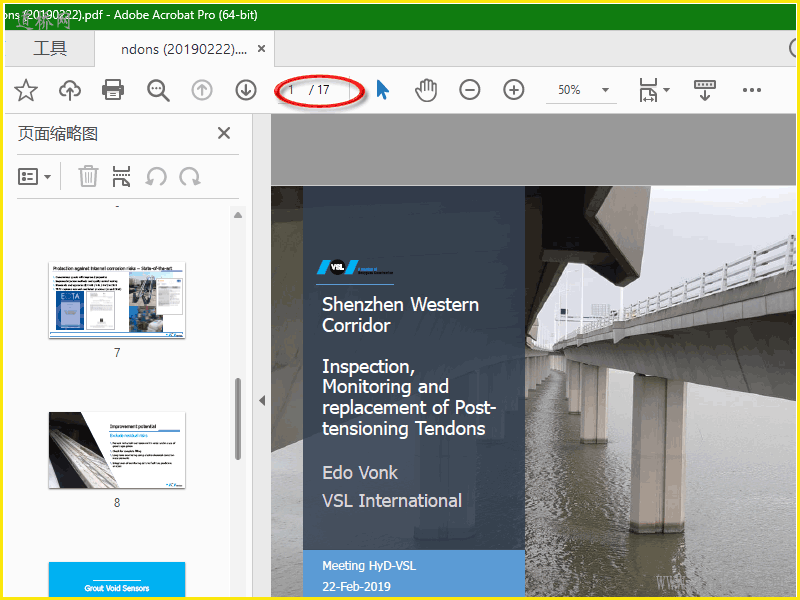Open the 工具 tab
800x600 pixels.
[50, 48]
